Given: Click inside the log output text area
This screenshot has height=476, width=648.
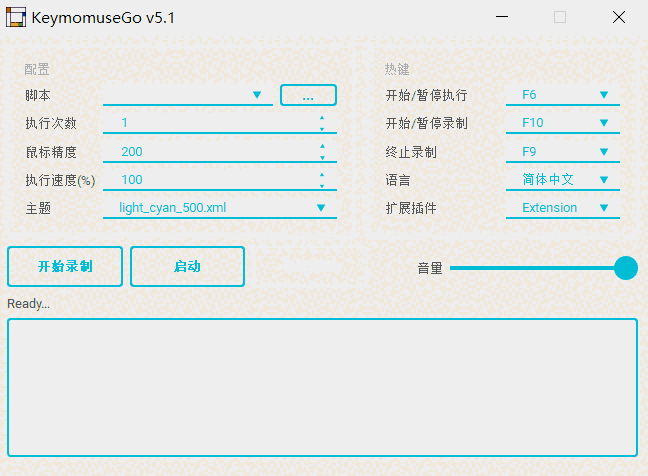Looking at the screenshot, I should (322, 388).
